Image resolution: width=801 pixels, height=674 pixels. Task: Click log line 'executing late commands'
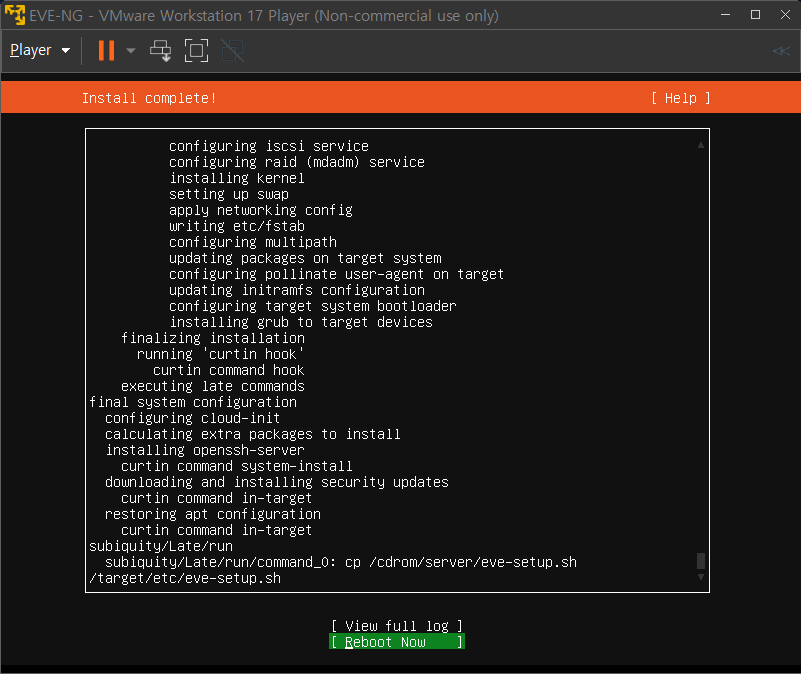[x=213, y=386]
